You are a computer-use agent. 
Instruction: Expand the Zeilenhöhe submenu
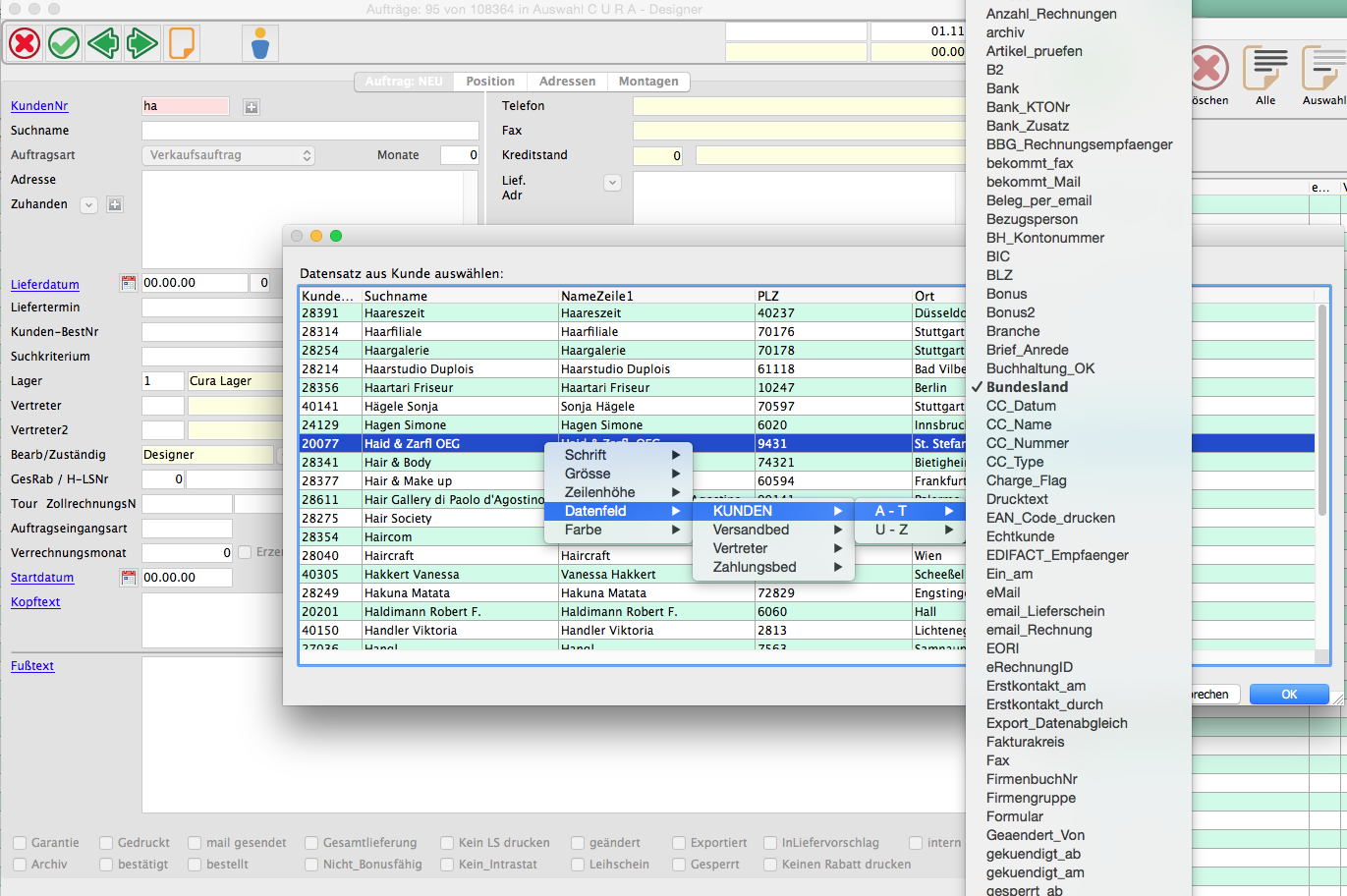click(618, 492)
